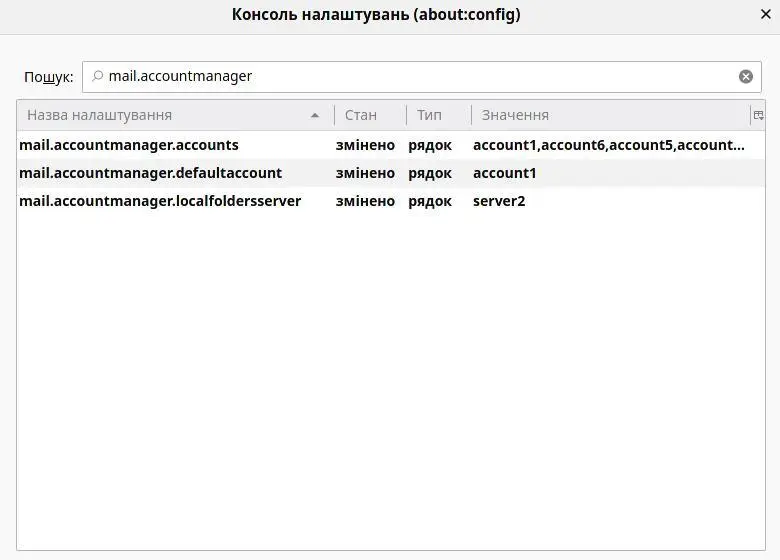Sort by the Назва налаштування column header
This screenshot has height=560, width=780.
click(176, 115)
